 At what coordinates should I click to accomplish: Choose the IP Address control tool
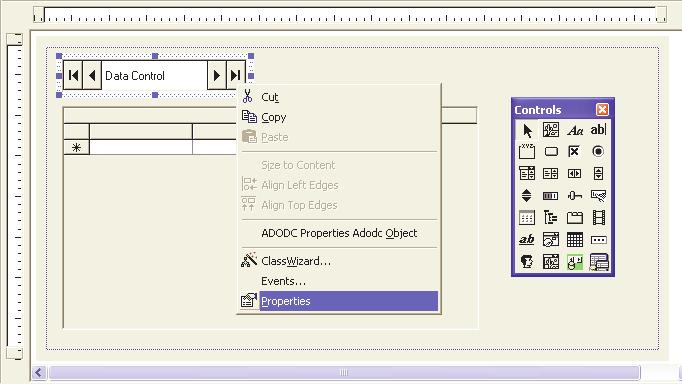coord(598,240)
